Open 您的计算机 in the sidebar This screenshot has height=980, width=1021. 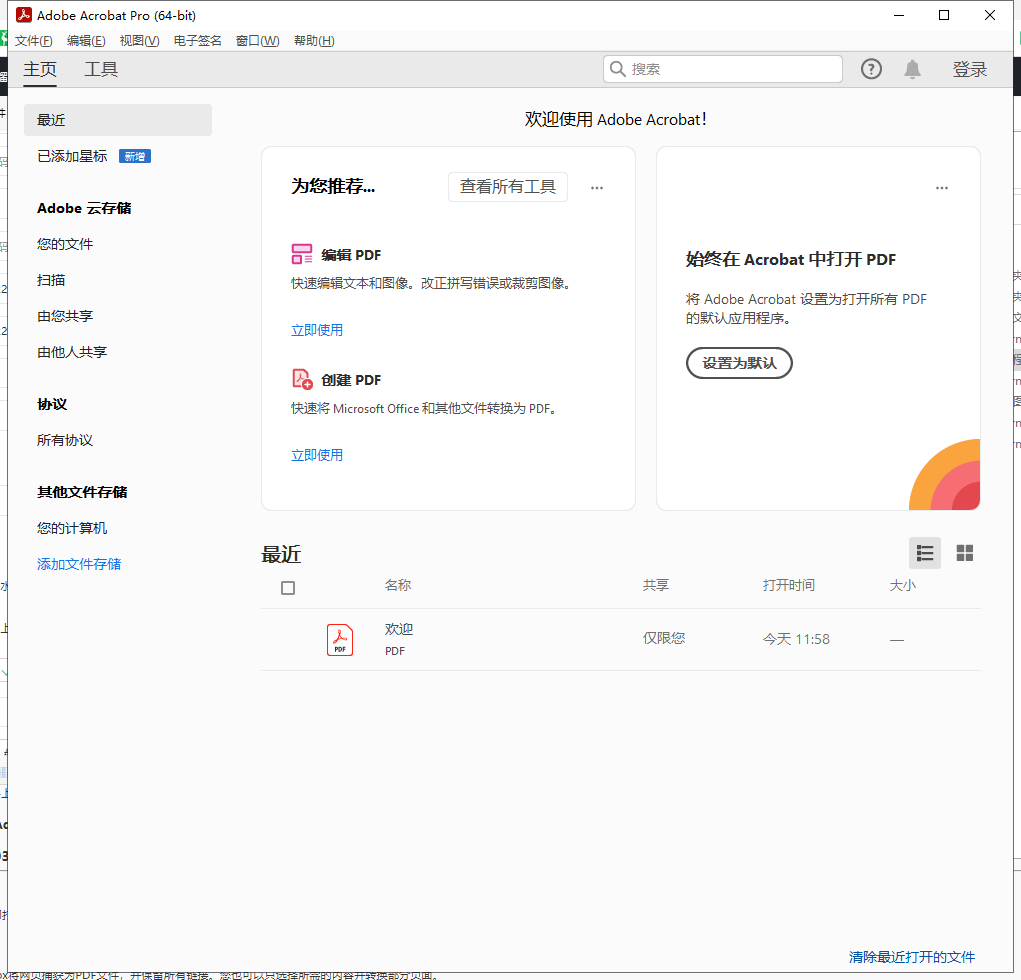coord(72,528)
